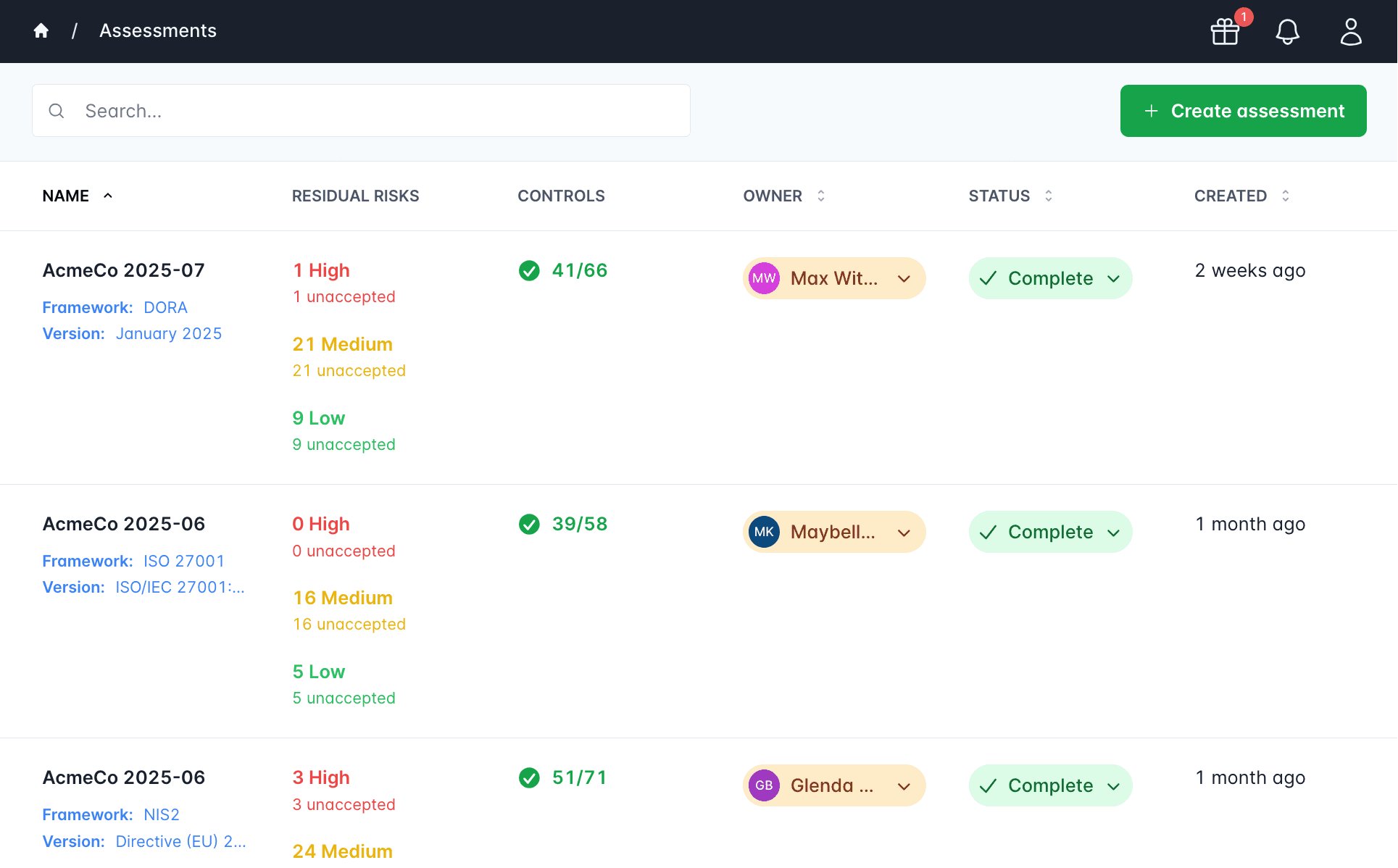Open the AcmeCo 2025-07 assessment

[x=124, y=270]
